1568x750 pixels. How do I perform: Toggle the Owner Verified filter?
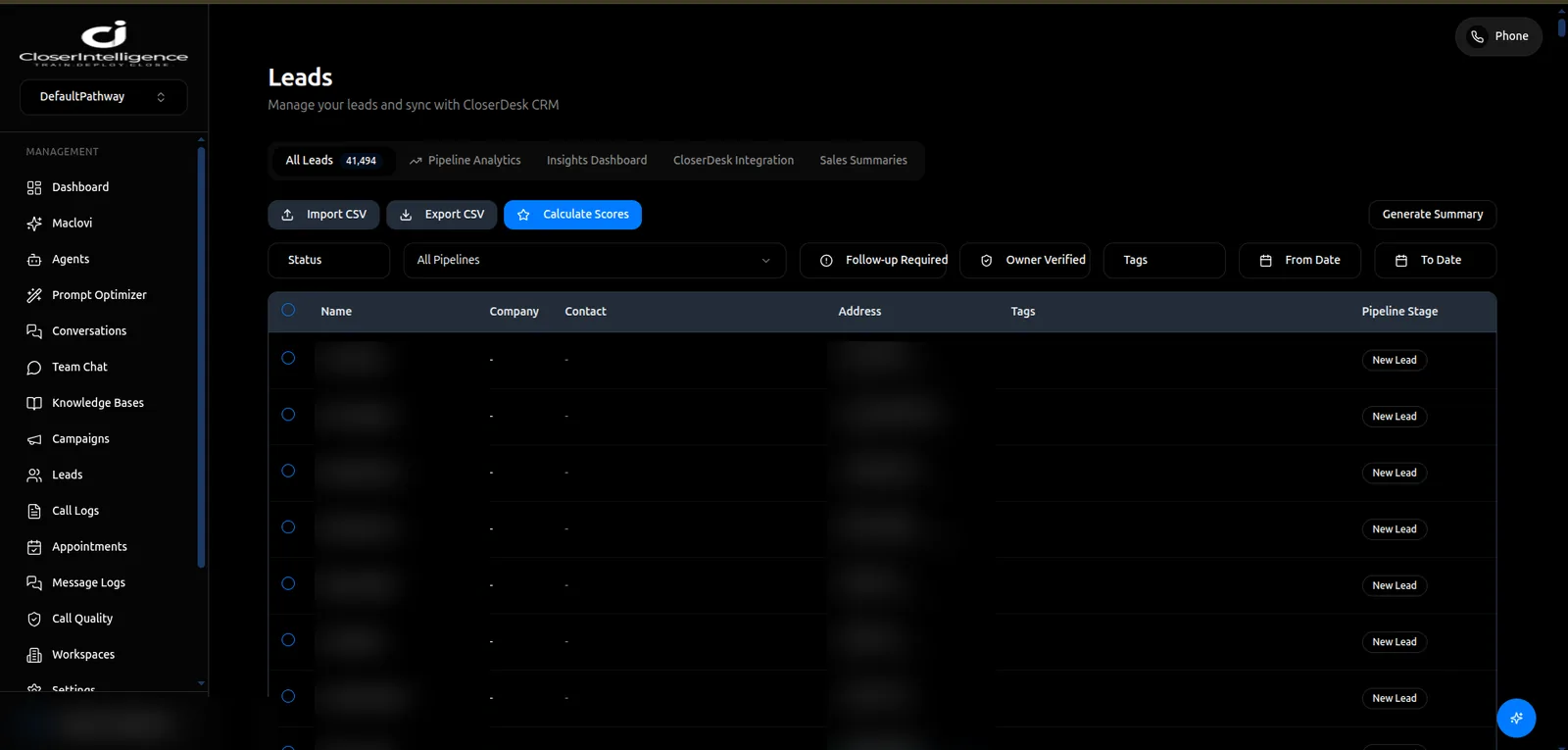point(1025,261)
